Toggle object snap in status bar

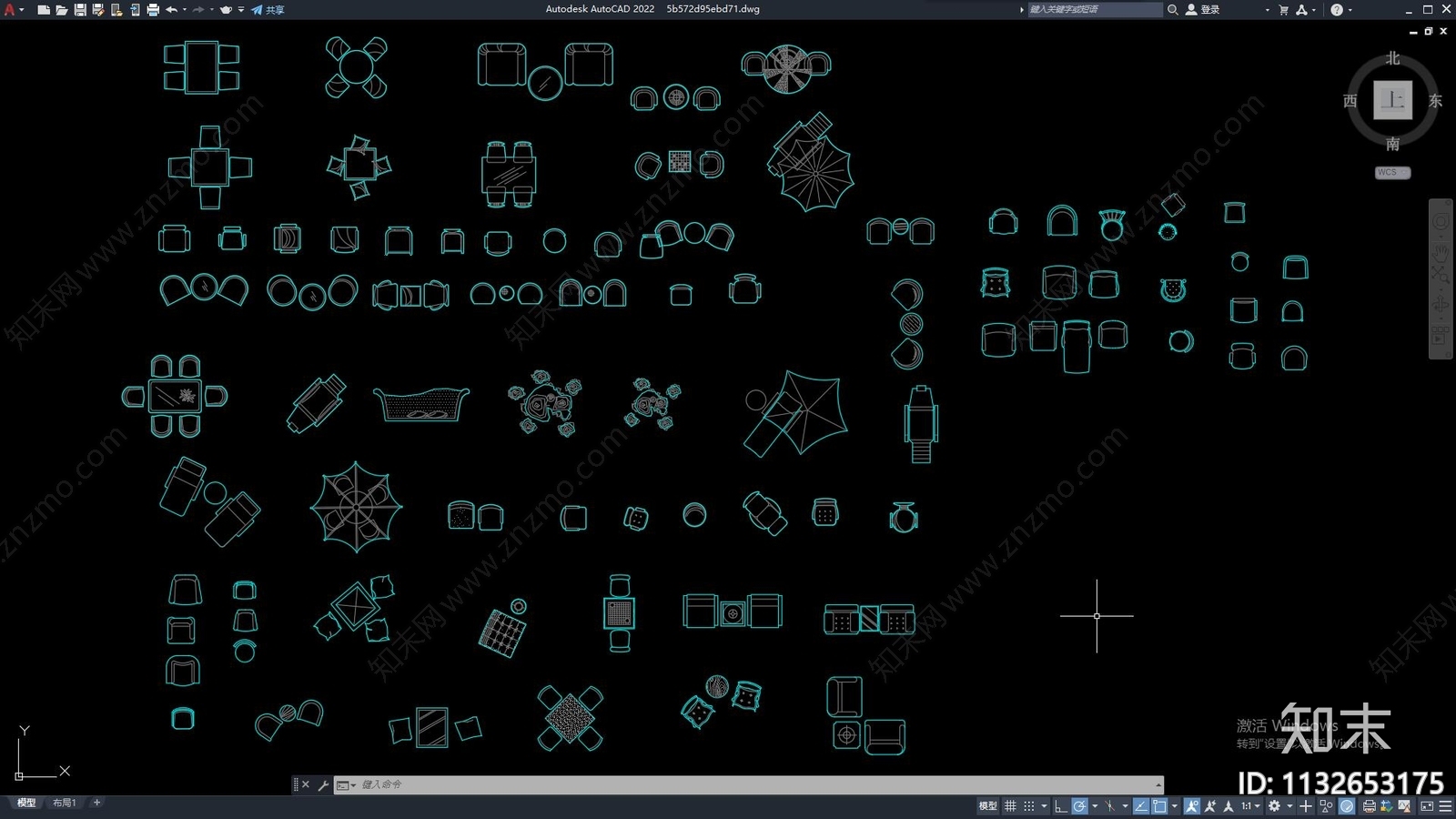coord(1159,806)
